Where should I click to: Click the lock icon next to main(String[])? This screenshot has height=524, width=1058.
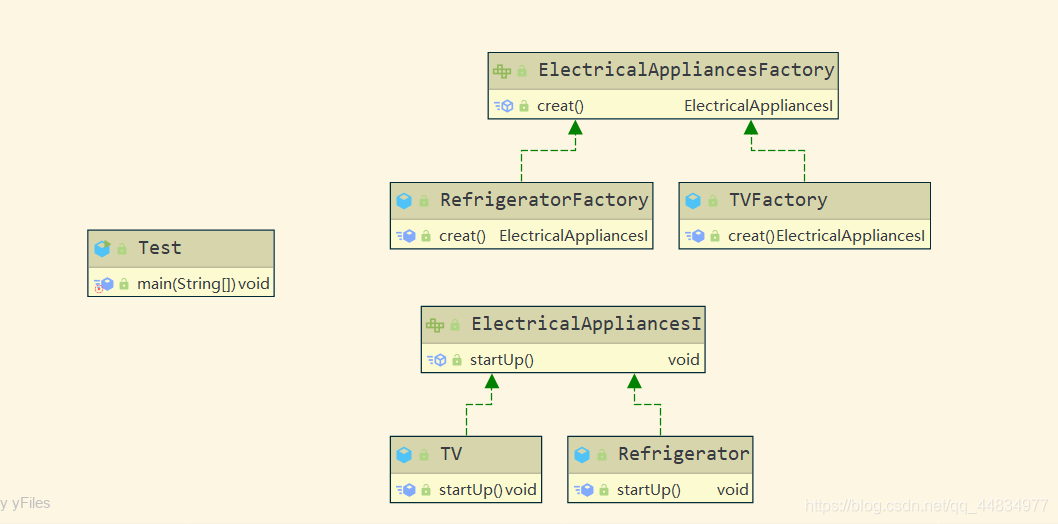point(124,285)
